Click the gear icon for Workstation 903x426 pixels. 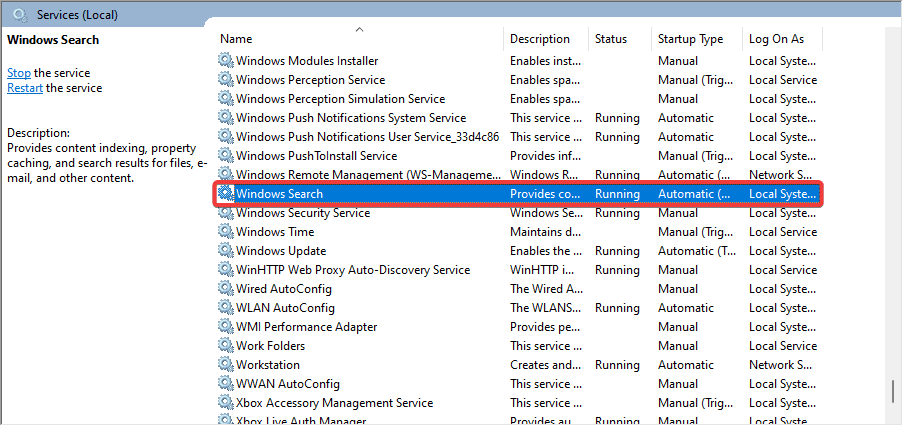pos(225,364)
